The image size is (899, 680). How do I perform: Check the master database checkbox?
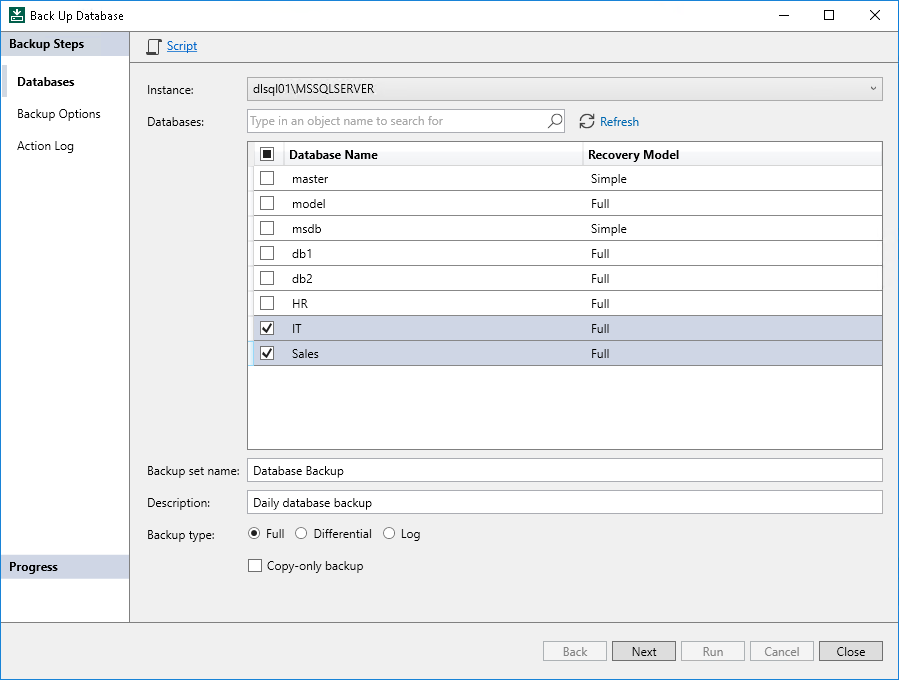pos(265,178)
